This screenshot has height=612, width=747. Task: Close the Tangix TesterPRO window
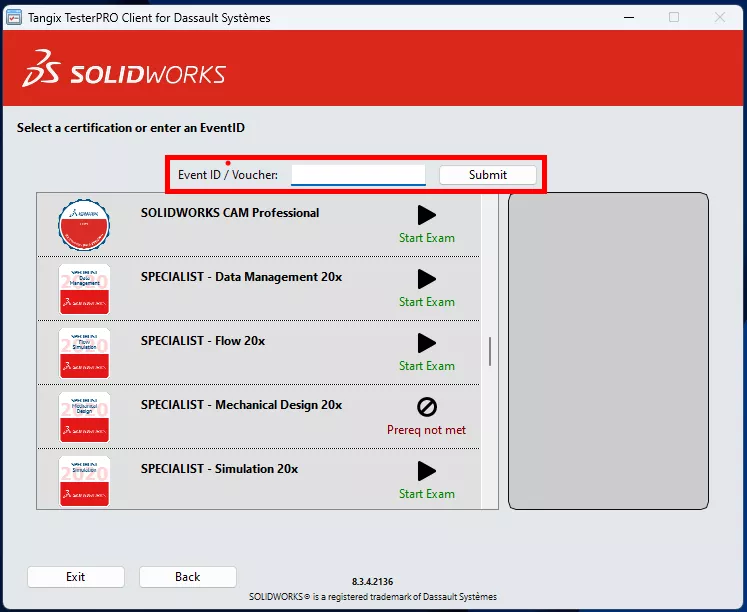[x=719, y=17]
